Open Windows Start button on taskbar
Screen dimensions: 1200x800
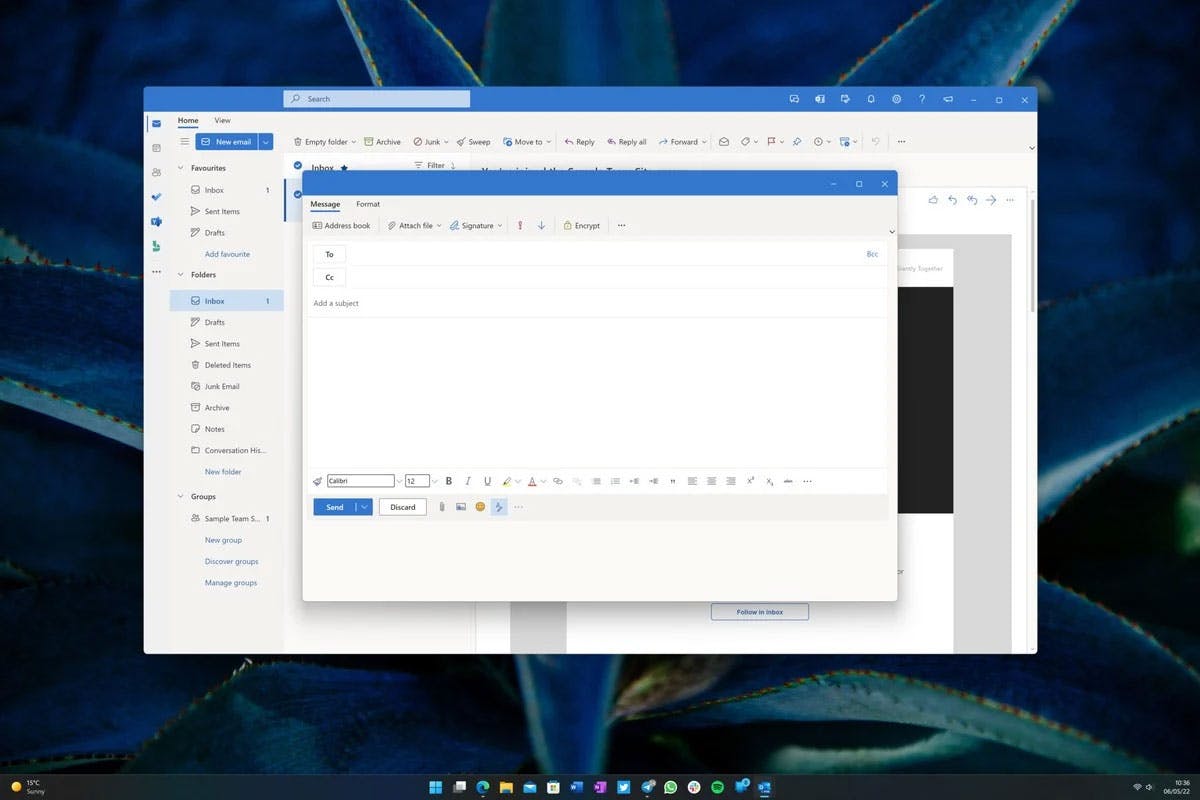[x=436, y=787]
